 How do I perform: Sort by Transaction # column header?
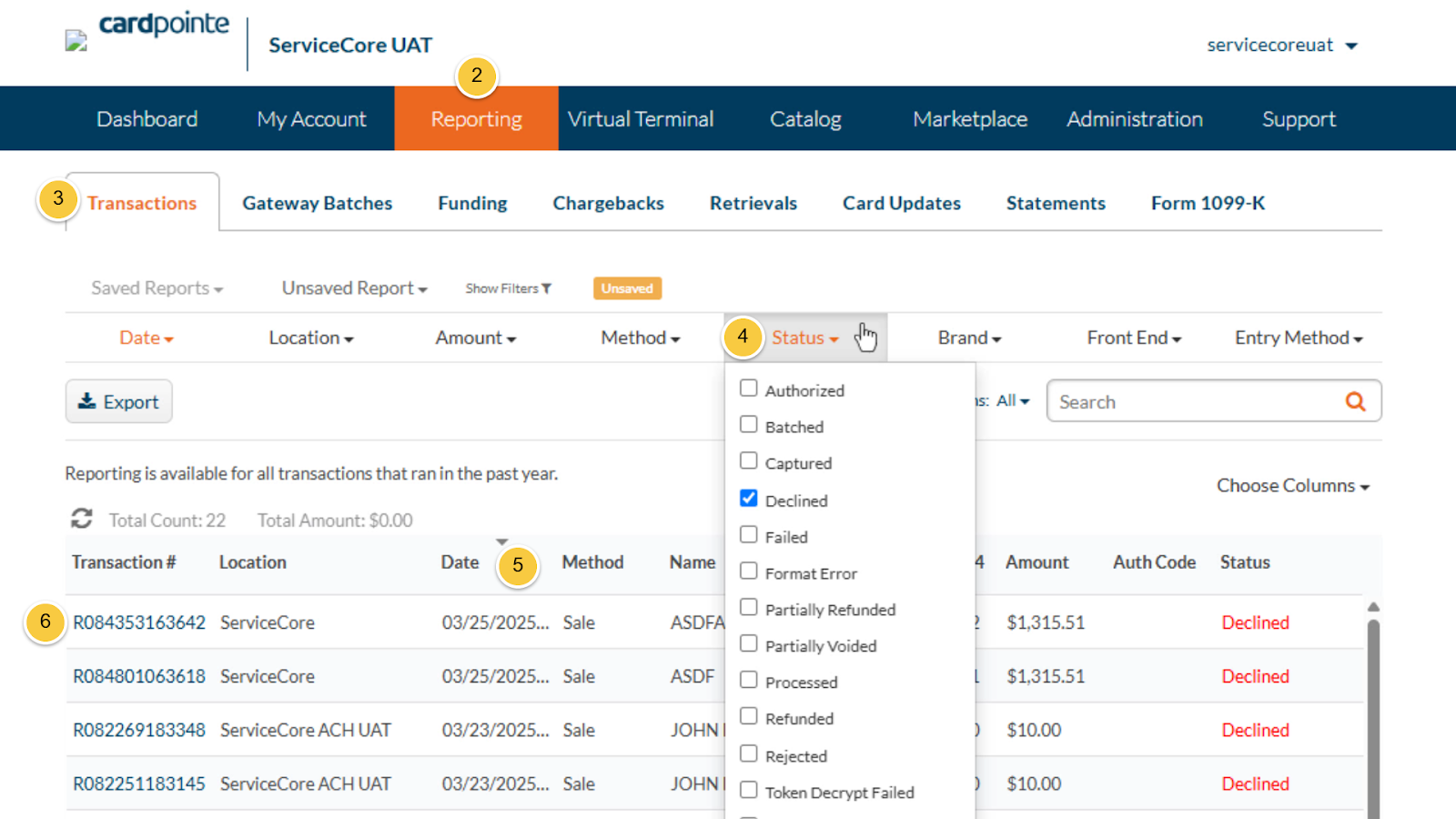[124, 562]
